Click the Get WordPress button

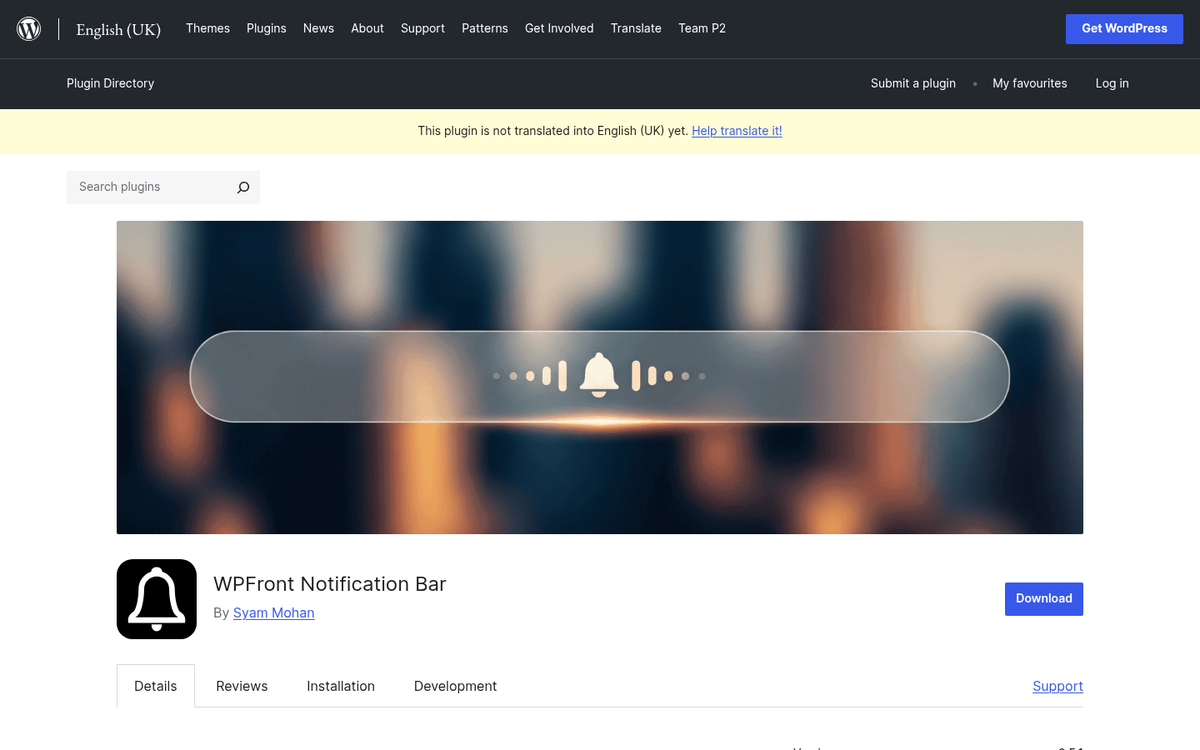click(1124, 28)
